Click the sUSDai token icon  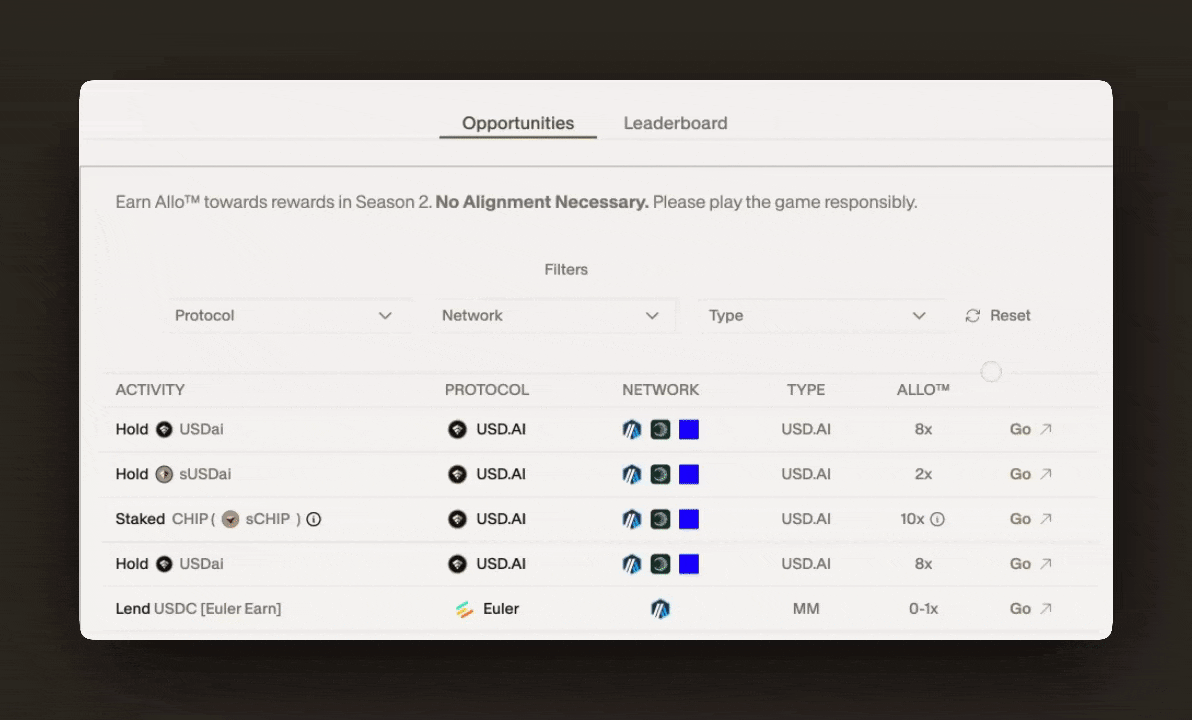click(x=164, y=474)
